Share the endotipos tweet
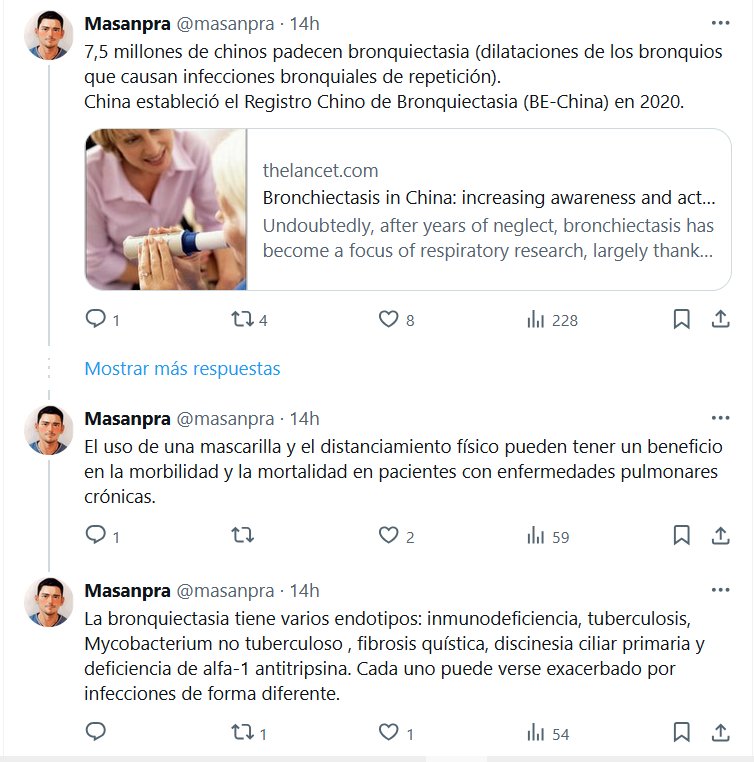Viewport: 754px width, 762px height. pyautogui.click(x=720, y=732)
